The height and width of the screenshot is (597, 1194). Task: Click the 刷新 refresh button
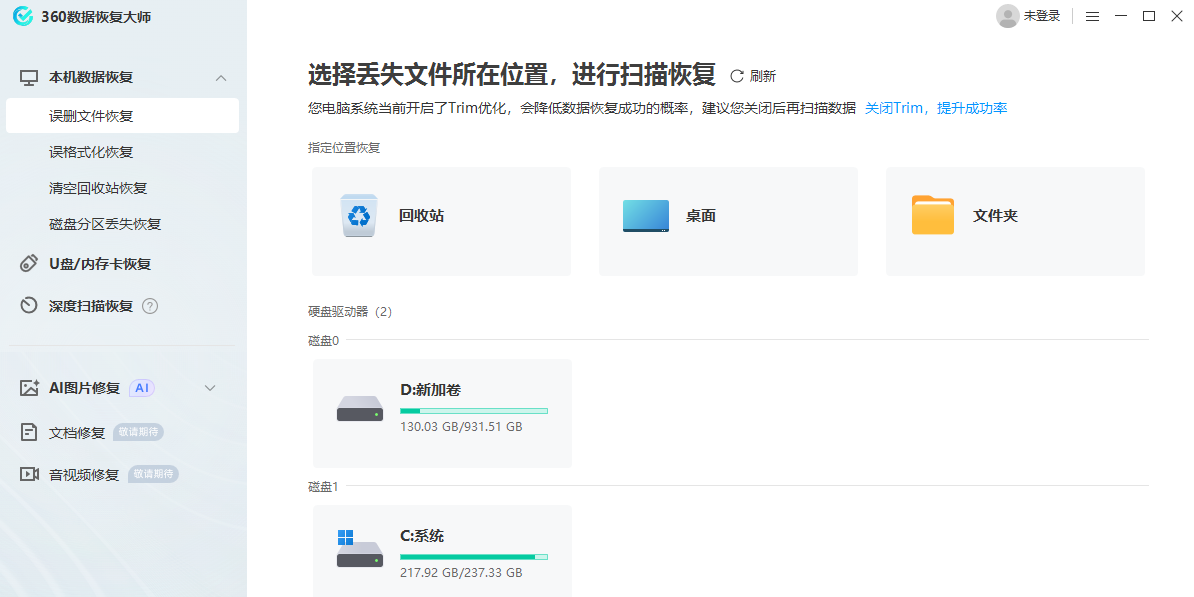click(x=753, y=76)
